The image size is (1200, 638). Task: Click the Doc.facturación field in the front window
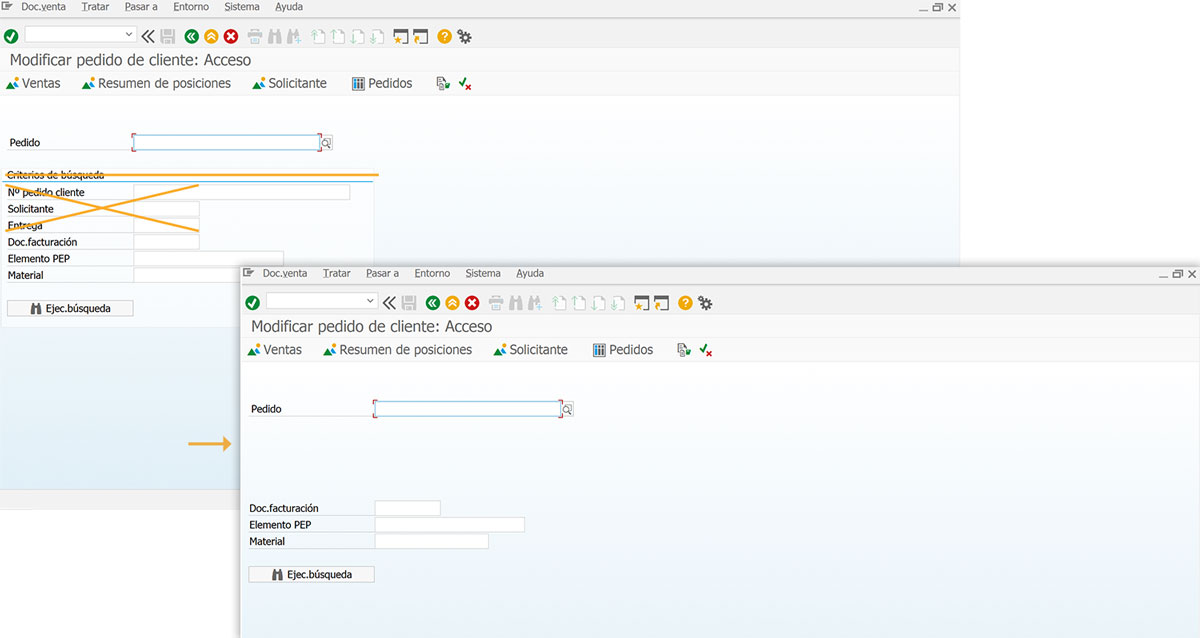pyautogui.click(x=407, y=509)
